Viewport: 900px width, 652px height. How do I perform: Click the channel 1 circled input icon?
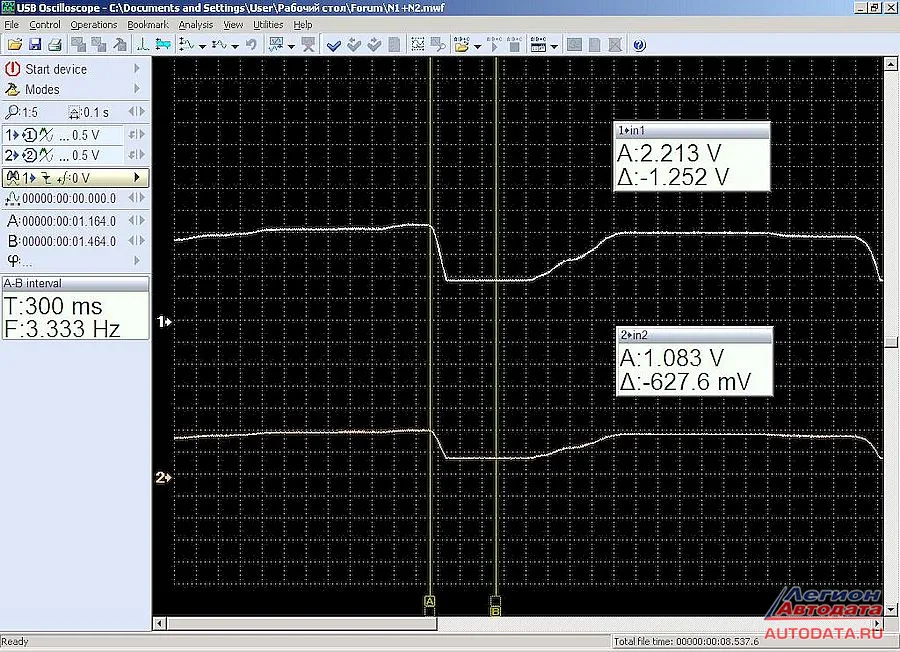(29, 135)
